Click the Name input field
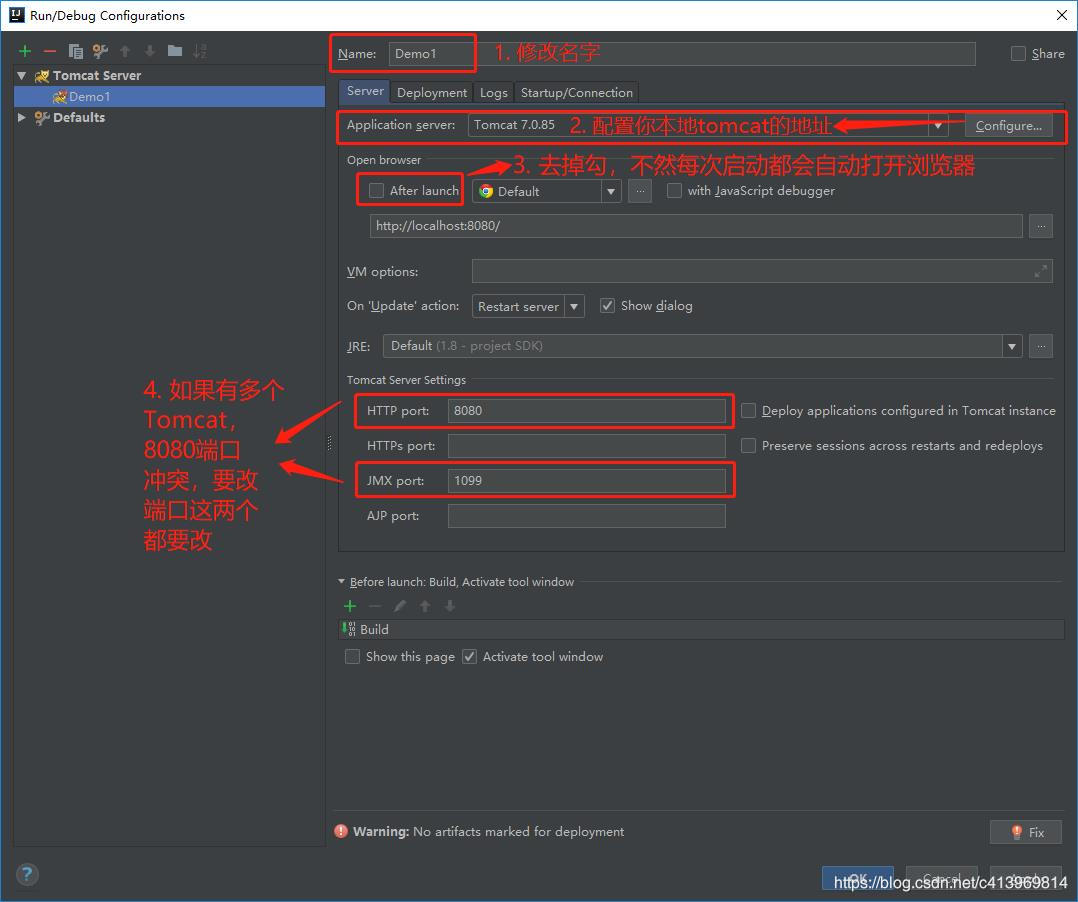Viewport: 1078px width, 902px height. (682, 54)
